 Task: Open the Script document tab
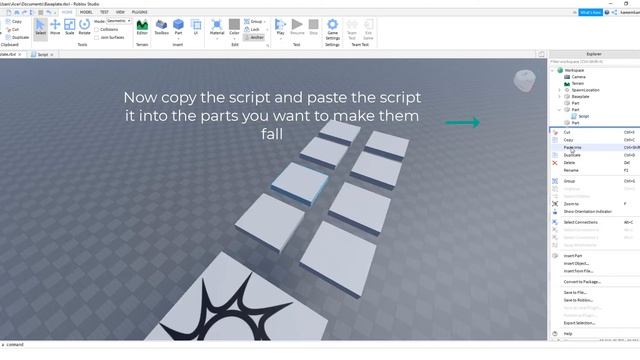pyautogui.click(x=42, y=54)
